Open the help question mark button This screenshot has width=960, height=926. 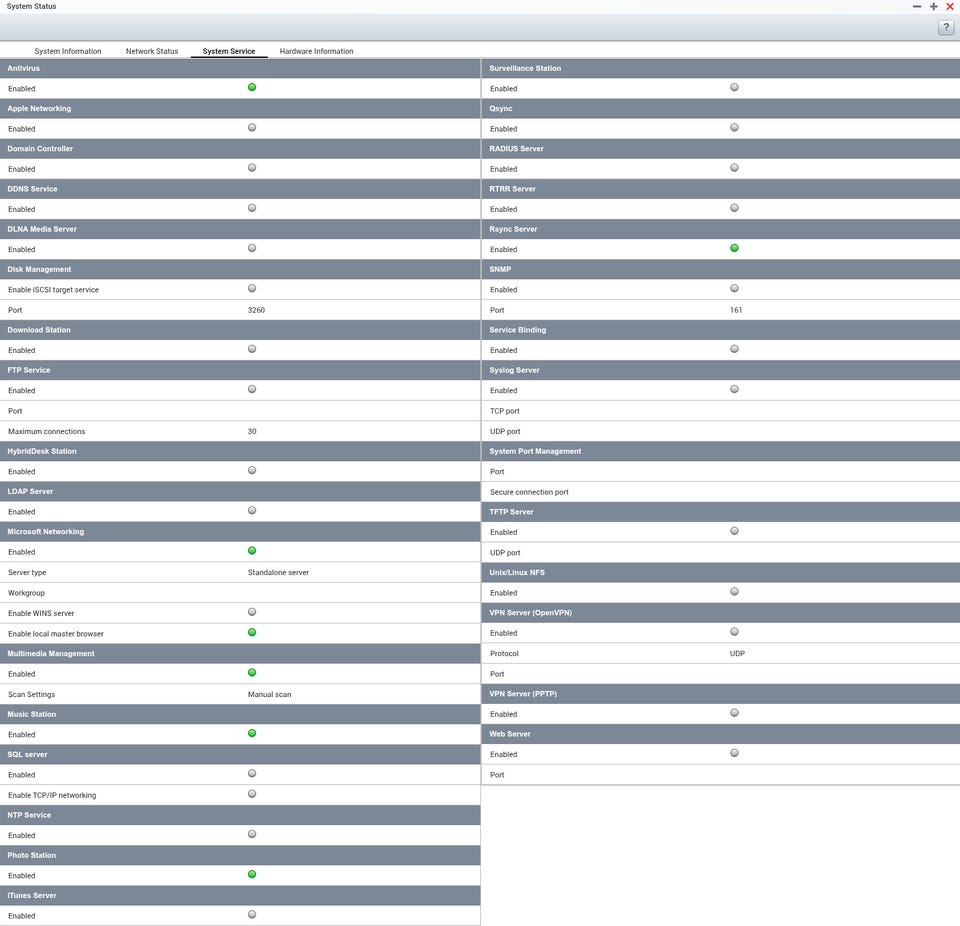click(x=946, y=28)
